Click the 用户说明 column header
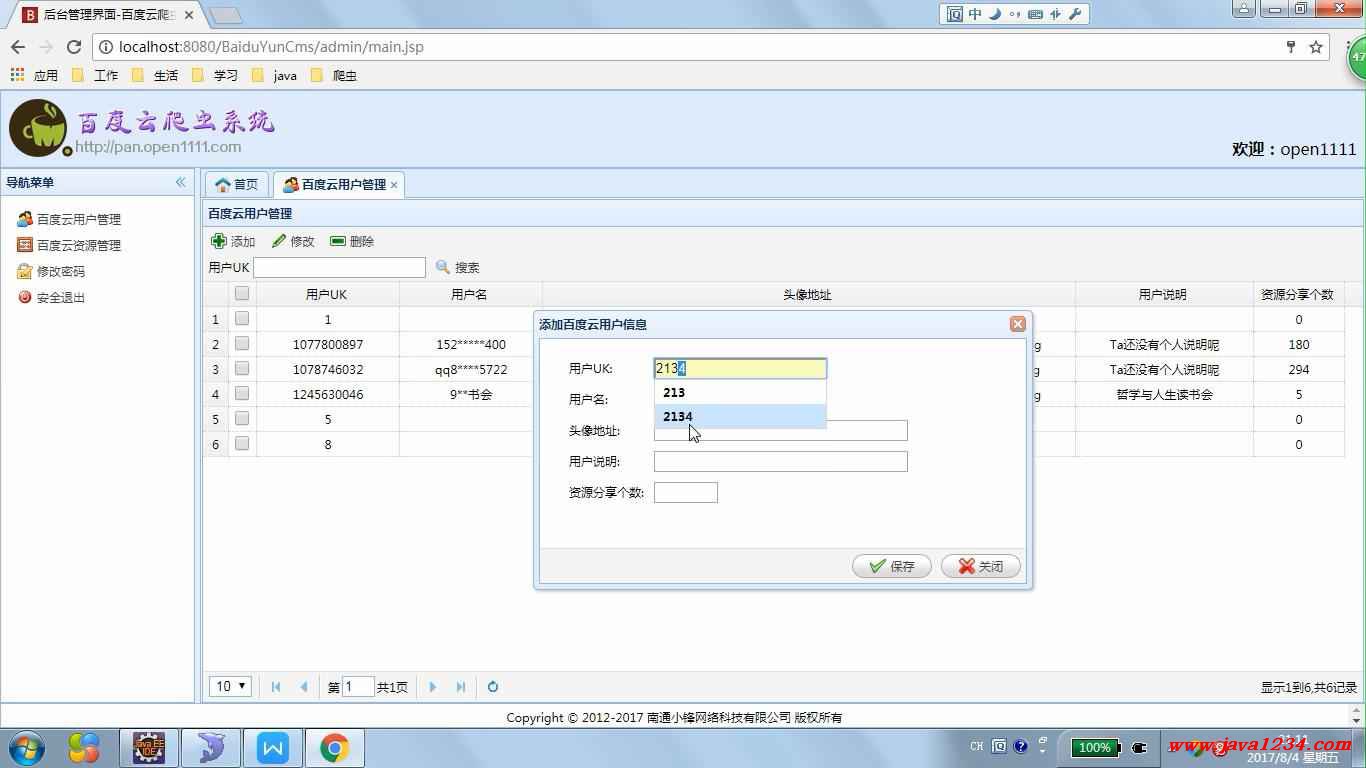 [x=1163, y=294]
